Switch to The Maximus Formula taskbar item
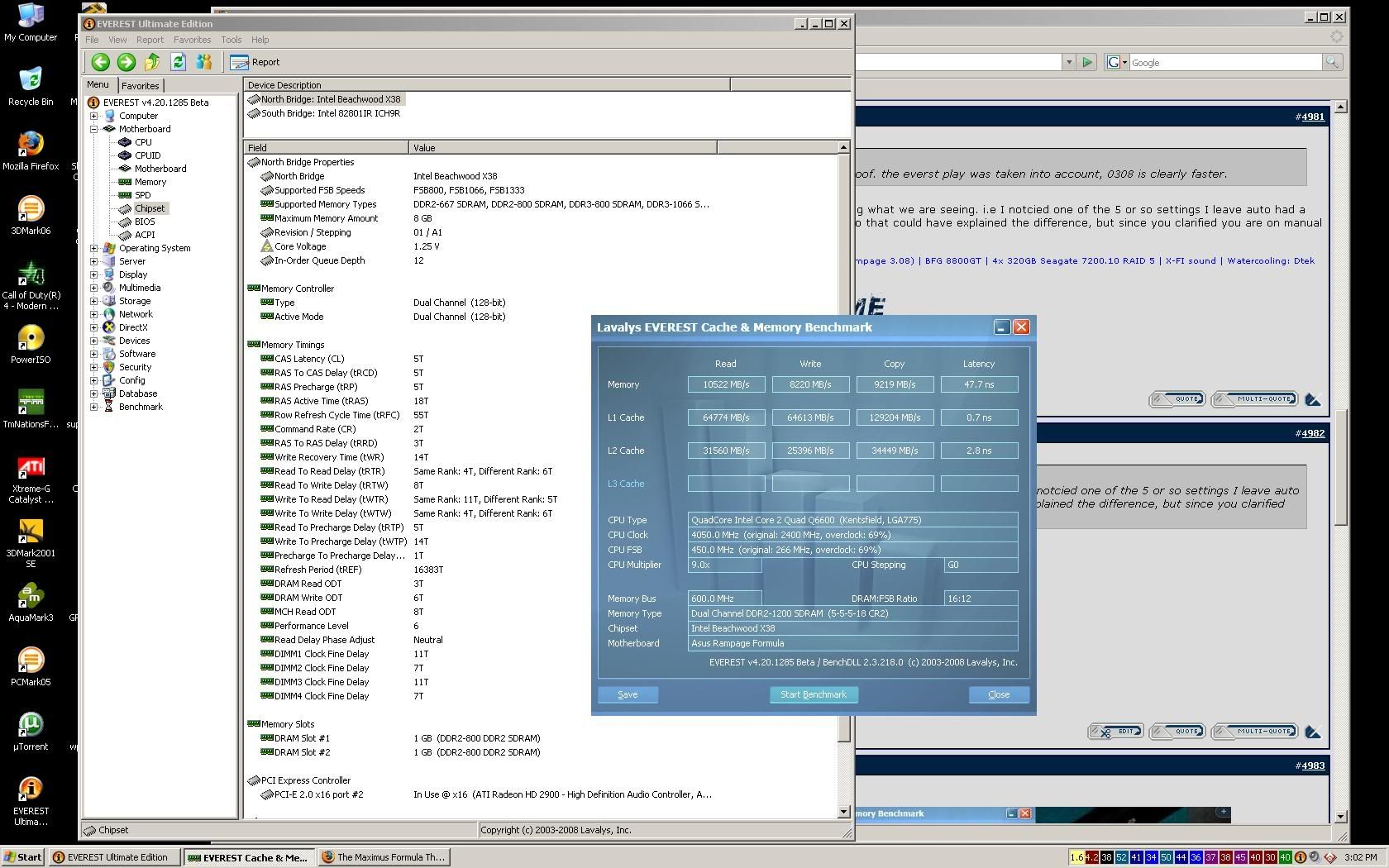 pyautogui.click(x=384, y=857)
